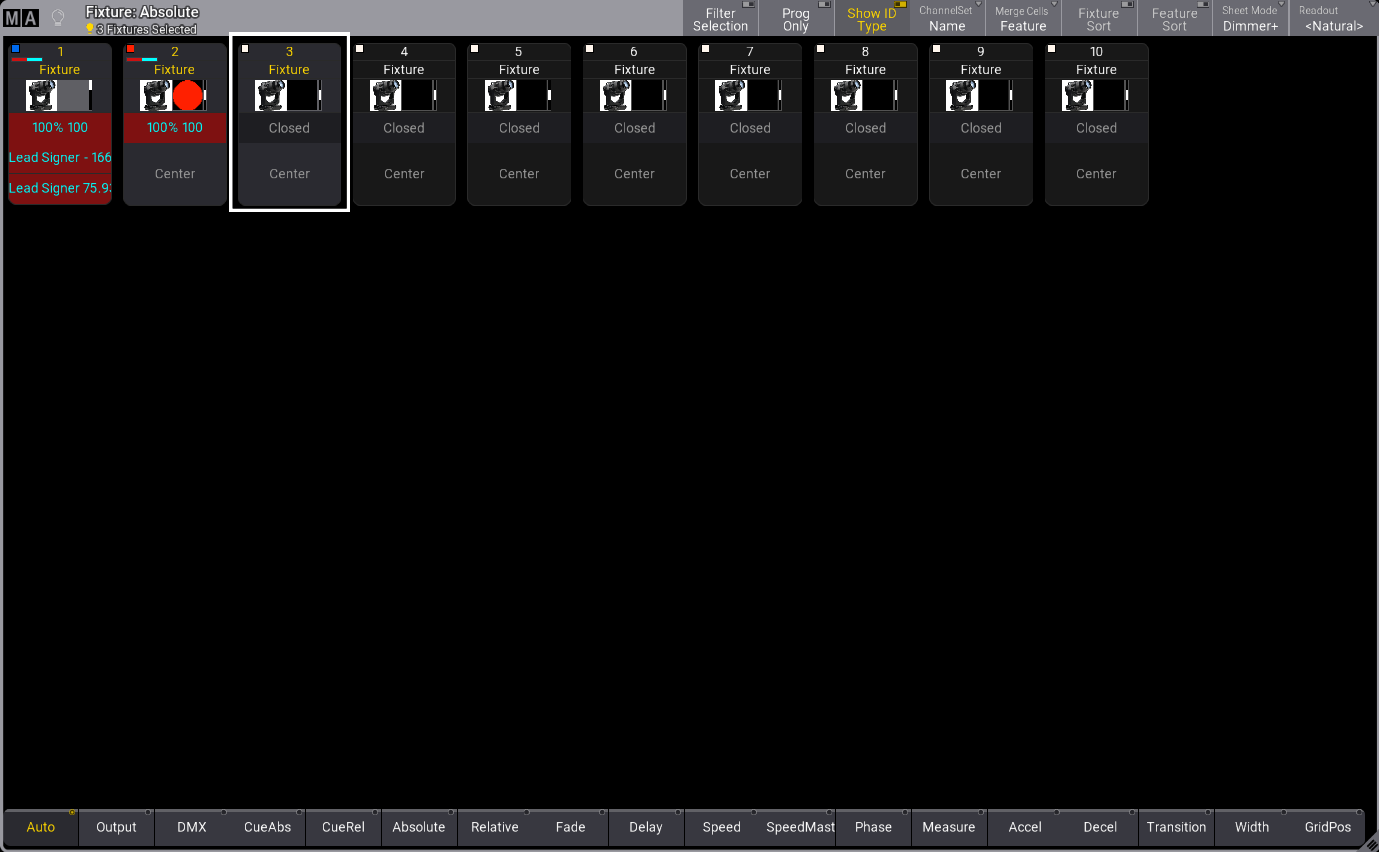The image size is (1379, 852).
Task: Open the Readout dropdown
Action: pos(1333,19)
